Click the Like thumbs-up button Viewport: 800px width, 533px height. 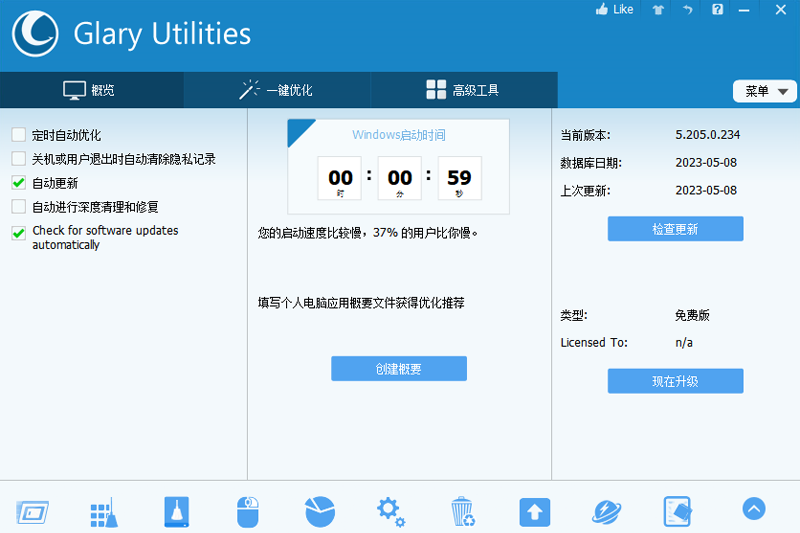(614, 9)
